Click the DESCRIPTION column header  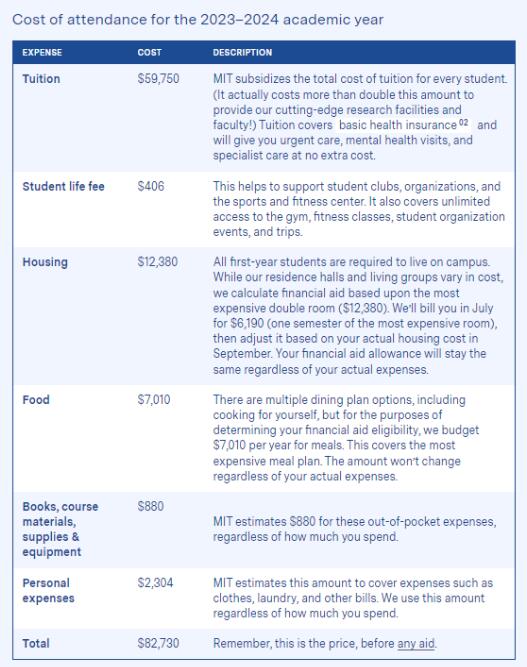tap(242, 53)
